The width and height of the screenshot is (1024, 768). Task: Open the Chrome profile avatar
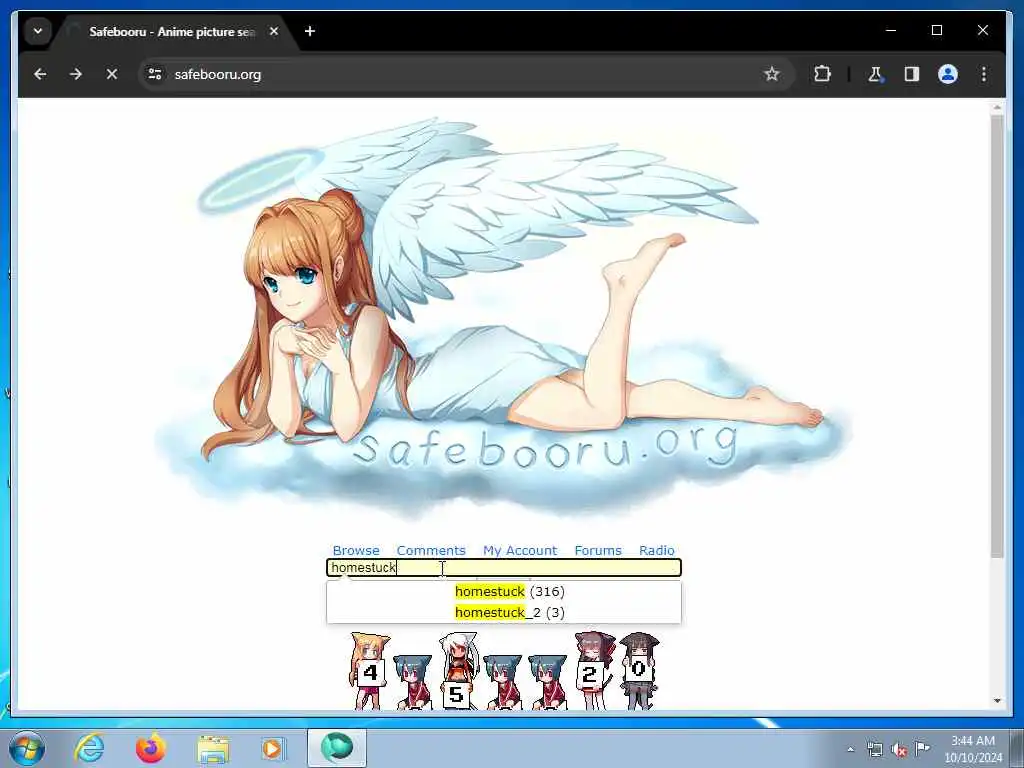[948, 74]
